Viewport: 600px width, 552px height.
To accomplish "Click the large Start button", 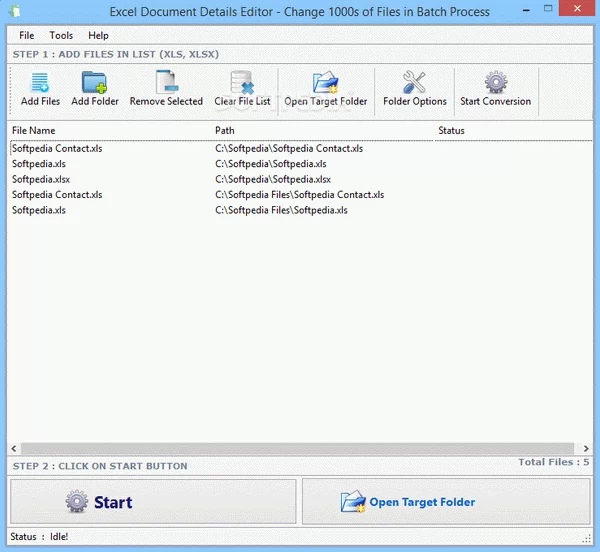I will [153, 502].
